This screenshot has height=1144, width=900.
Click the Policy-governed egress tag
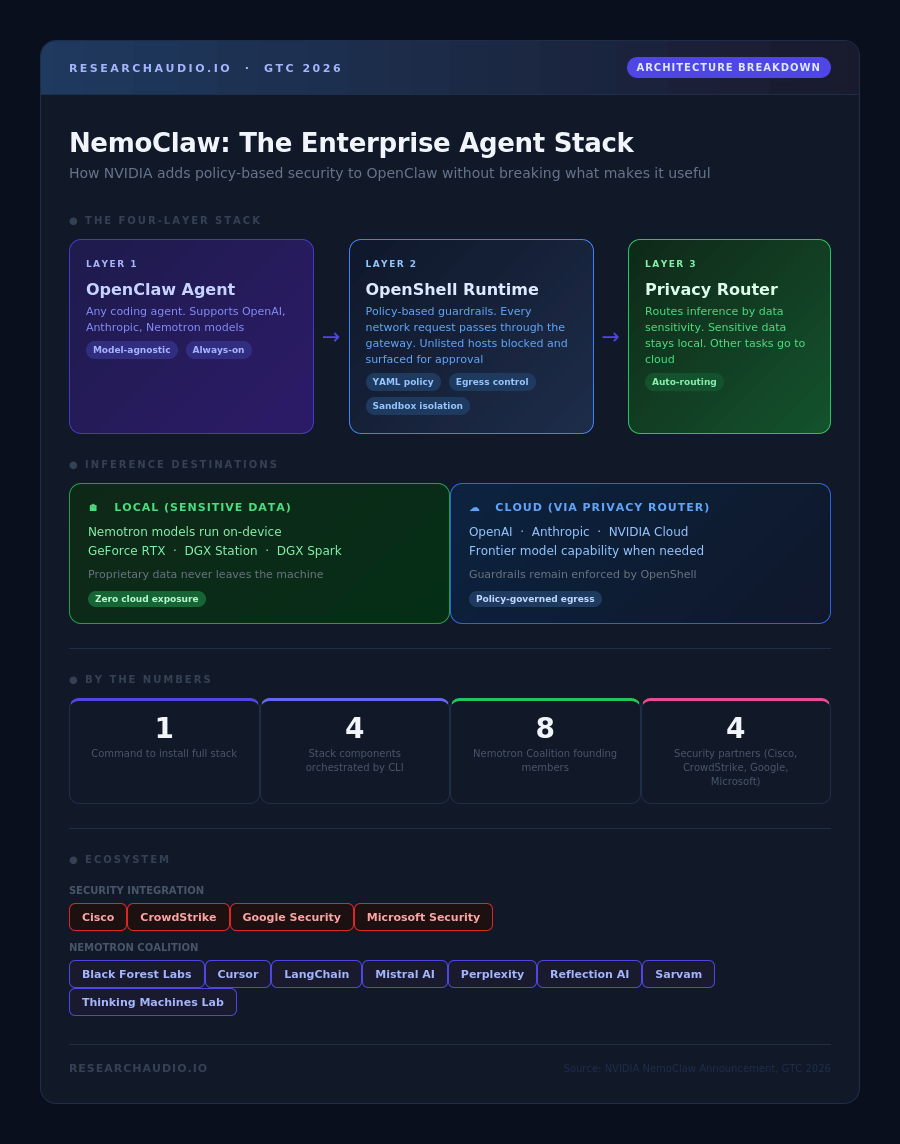pyautogui.click(x=535, y=599)
